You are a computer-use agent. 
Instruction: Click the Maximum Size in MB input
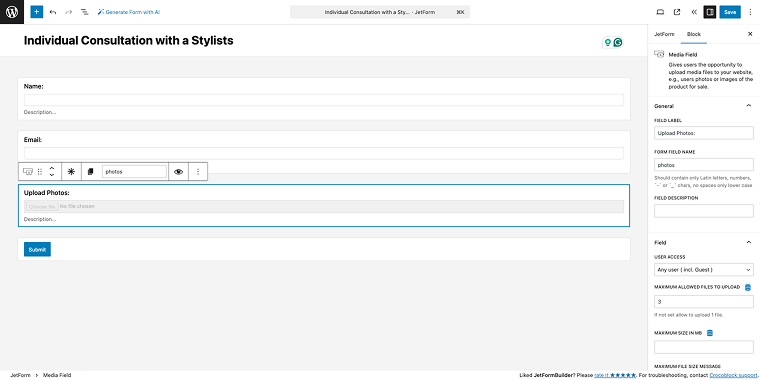point(704,347)
